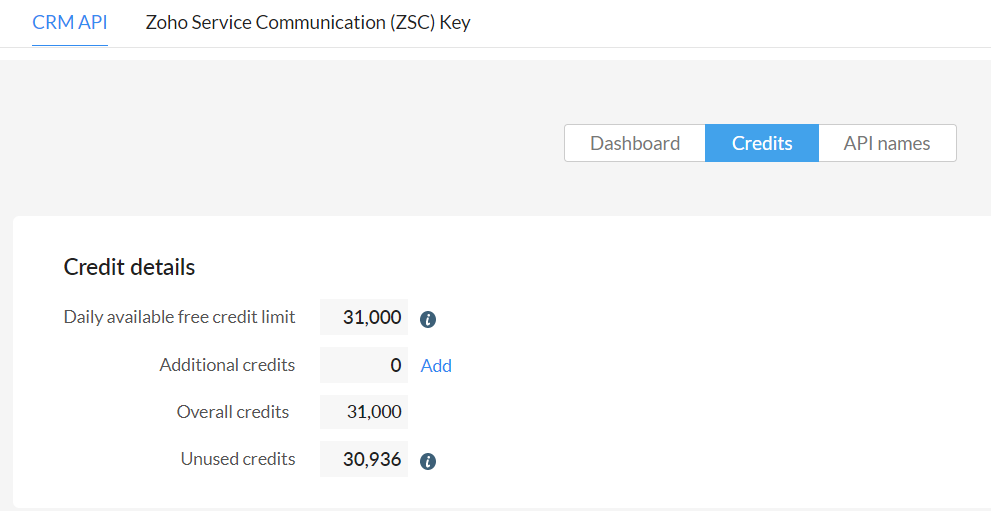Screen dimensions: 991x511
Task: Open the Zoho Service Communication (ZSC) Key tab
Action: click(x=308, y=23)
